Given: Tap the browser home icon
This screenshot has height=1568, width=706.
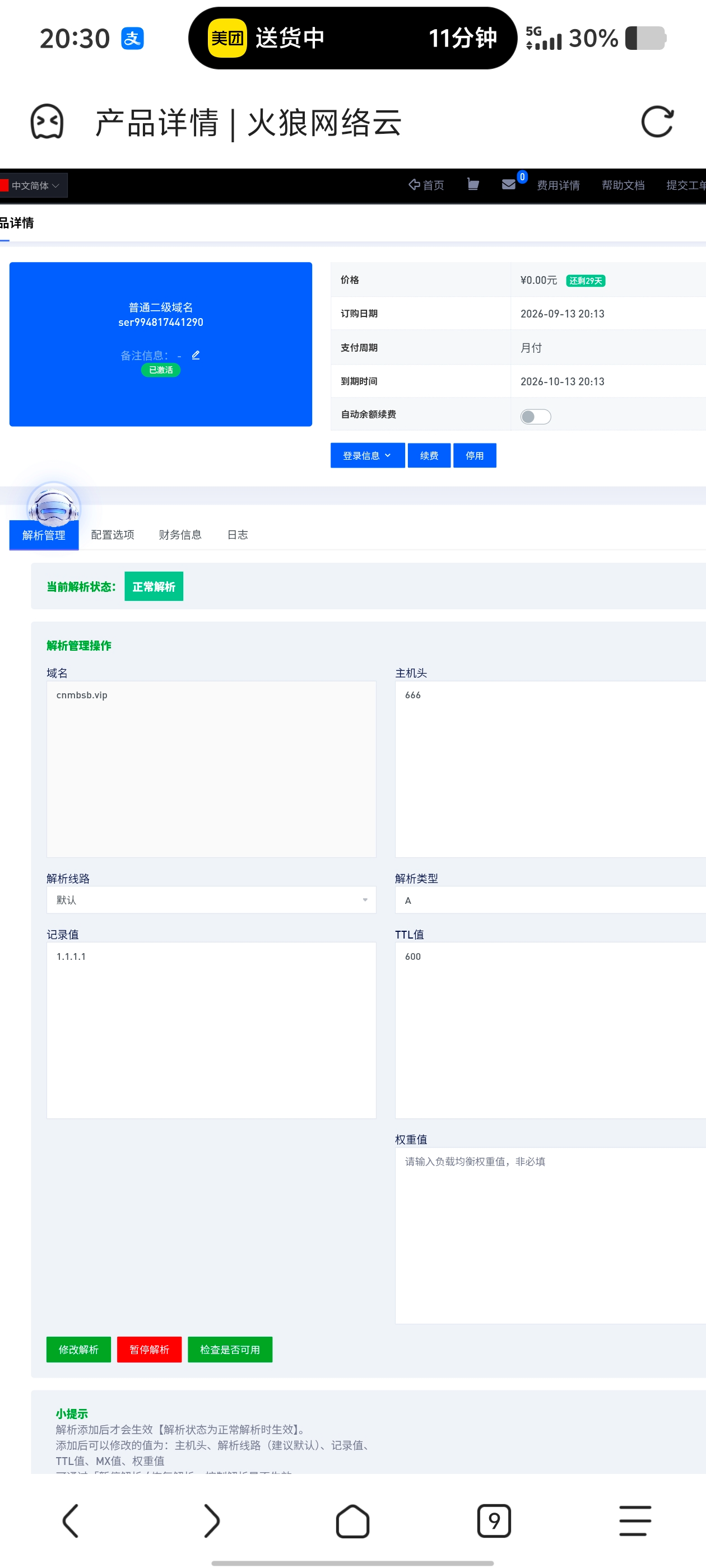Looking at the screenshot, I should click(352, 1520).
